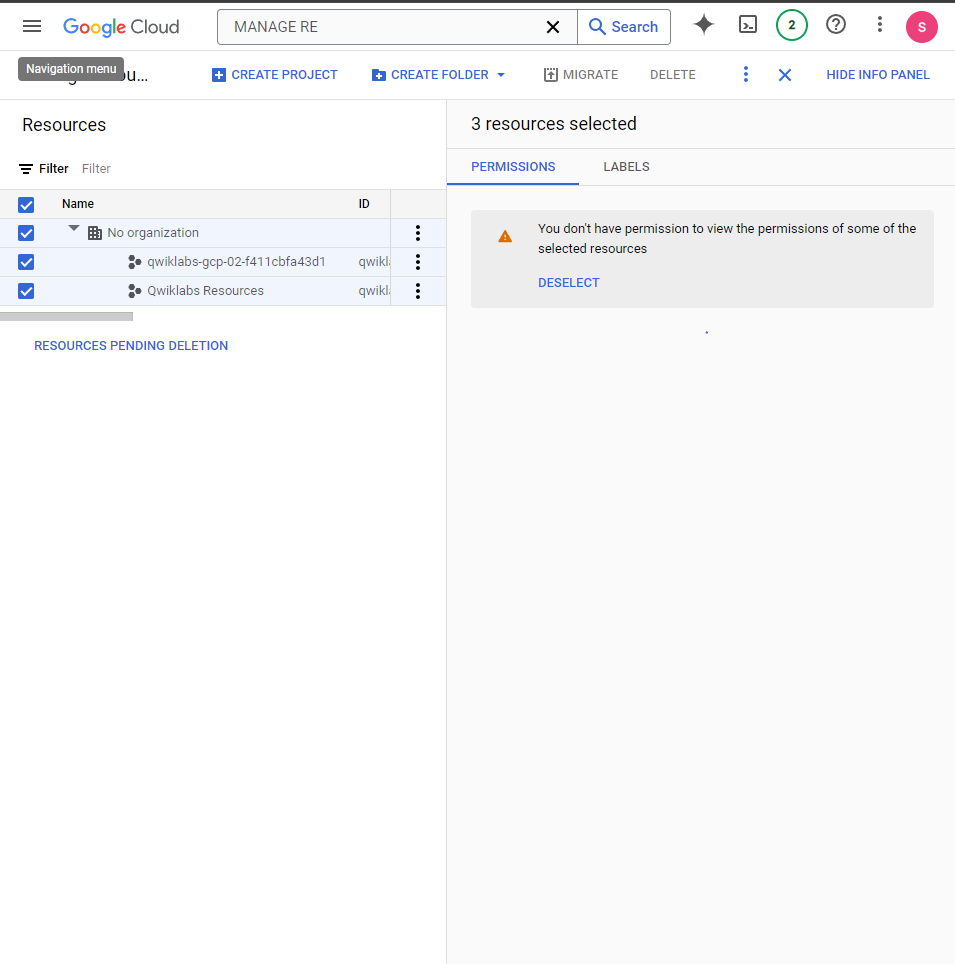The height and width of the screenshot is (964, 955).
Task: Click project icon for Qwiklabs Resources
Action: click(134, 291)
